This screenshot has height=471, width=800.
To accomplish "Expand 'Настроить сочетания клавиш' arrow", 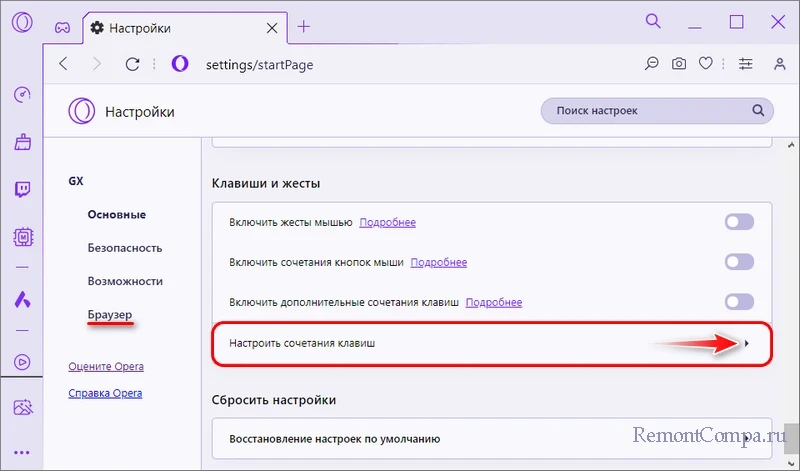I will [747, 344].
